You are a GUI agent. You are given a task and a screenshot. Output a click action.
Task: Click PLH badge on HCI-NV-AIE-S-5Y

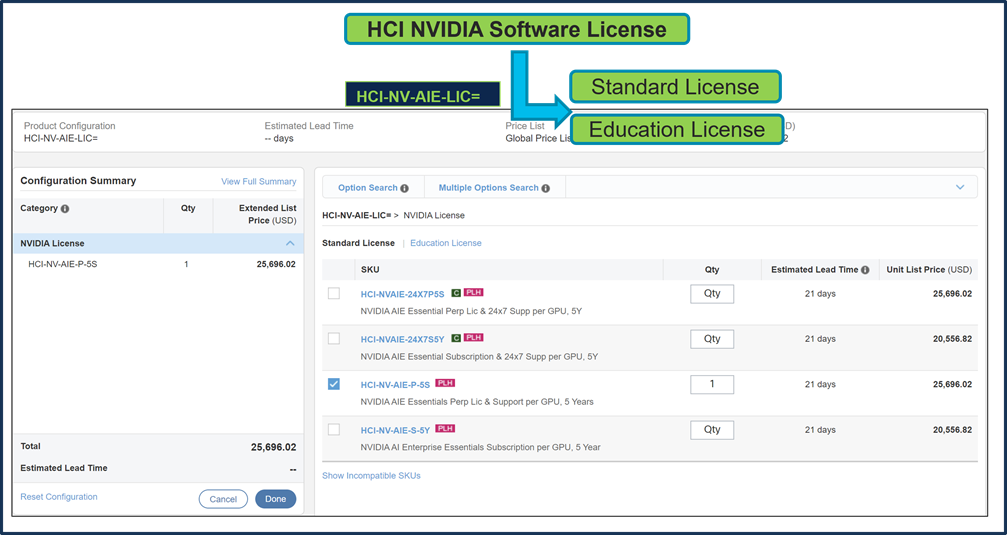coord(445,428)
